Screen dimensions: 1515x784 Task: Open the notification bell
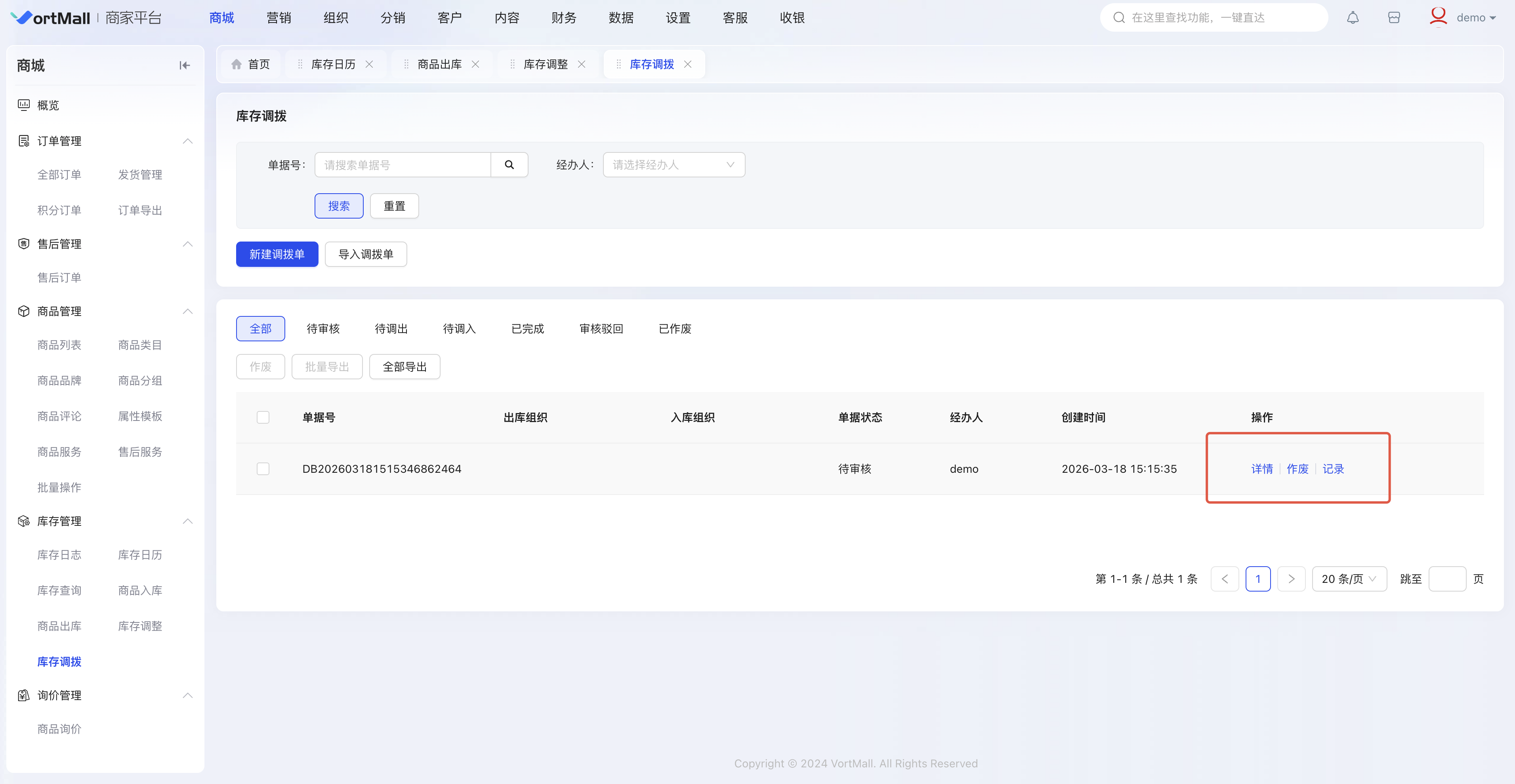point(1353,18)
